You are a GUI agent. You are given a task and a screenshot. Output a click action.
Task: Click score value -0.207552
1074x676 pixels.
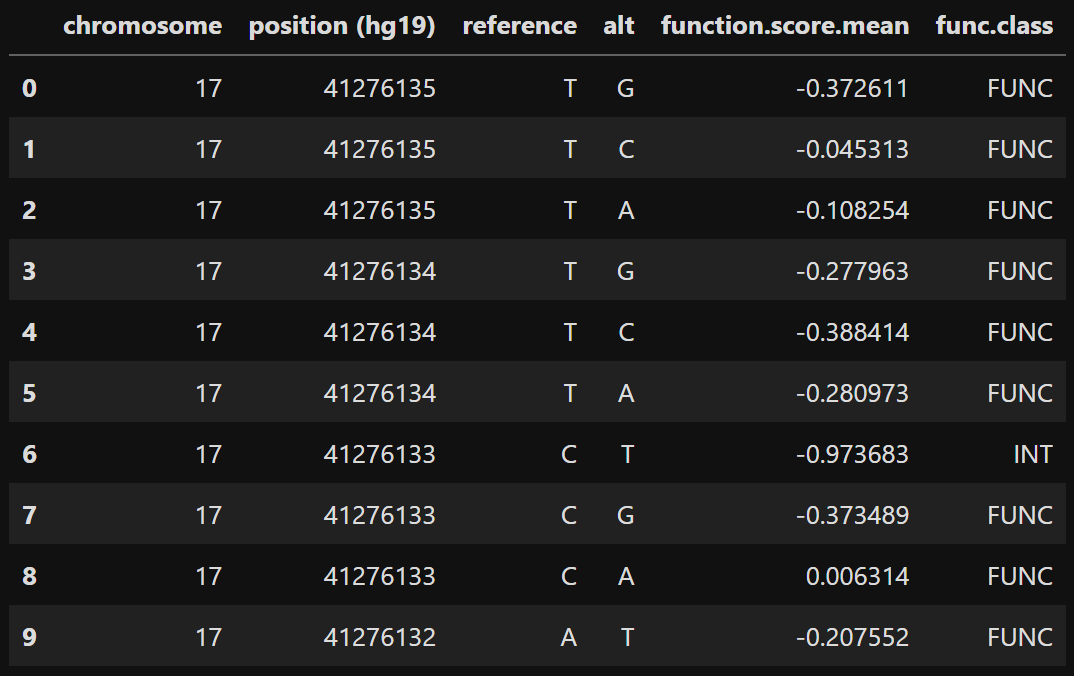(x=852, y=637)
